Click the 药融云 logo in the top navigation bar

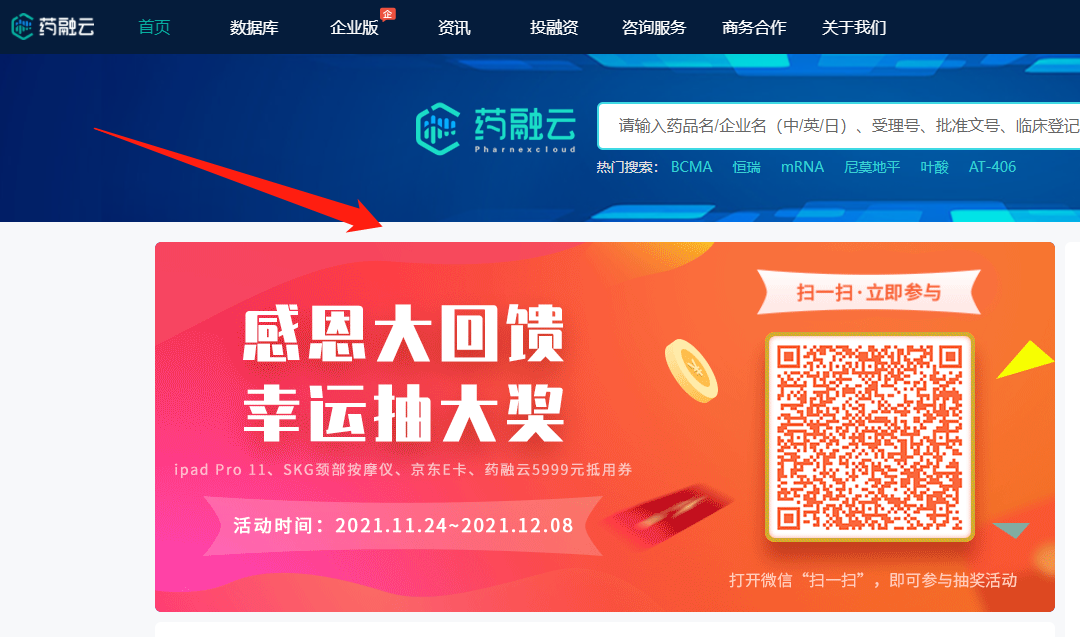52,27
